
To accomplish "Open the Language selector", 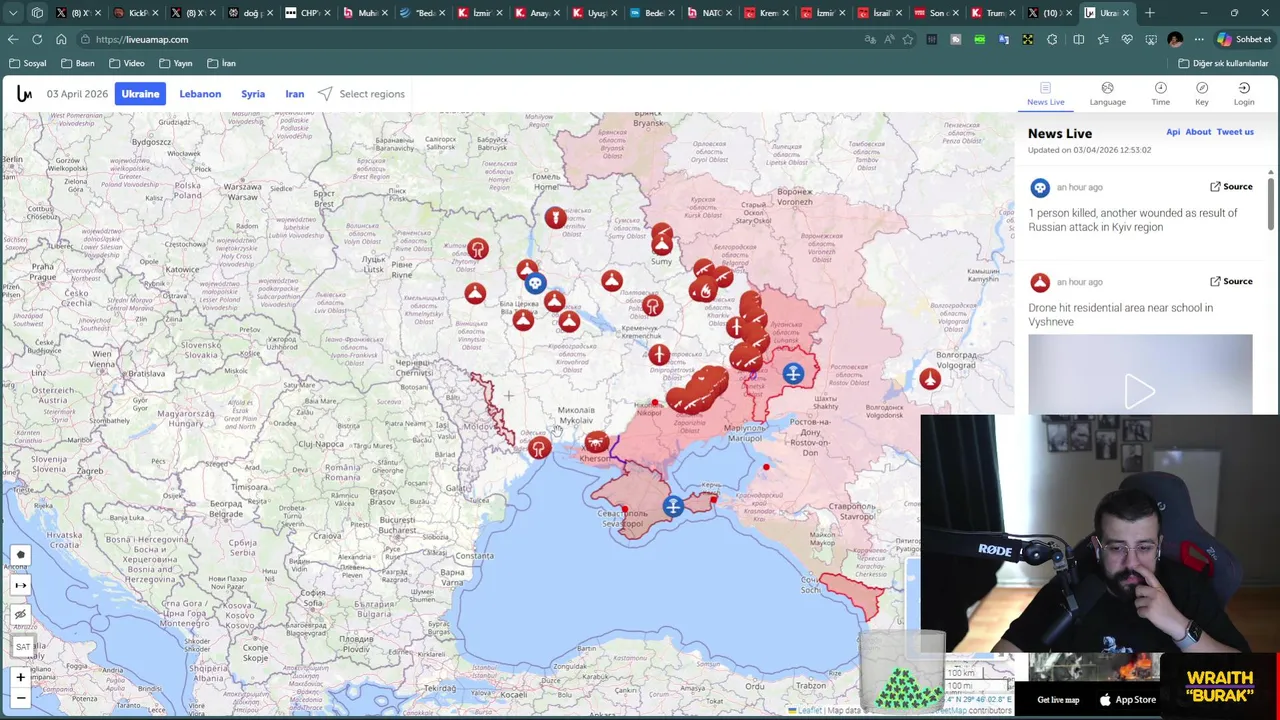I will tap(1107, 94).
